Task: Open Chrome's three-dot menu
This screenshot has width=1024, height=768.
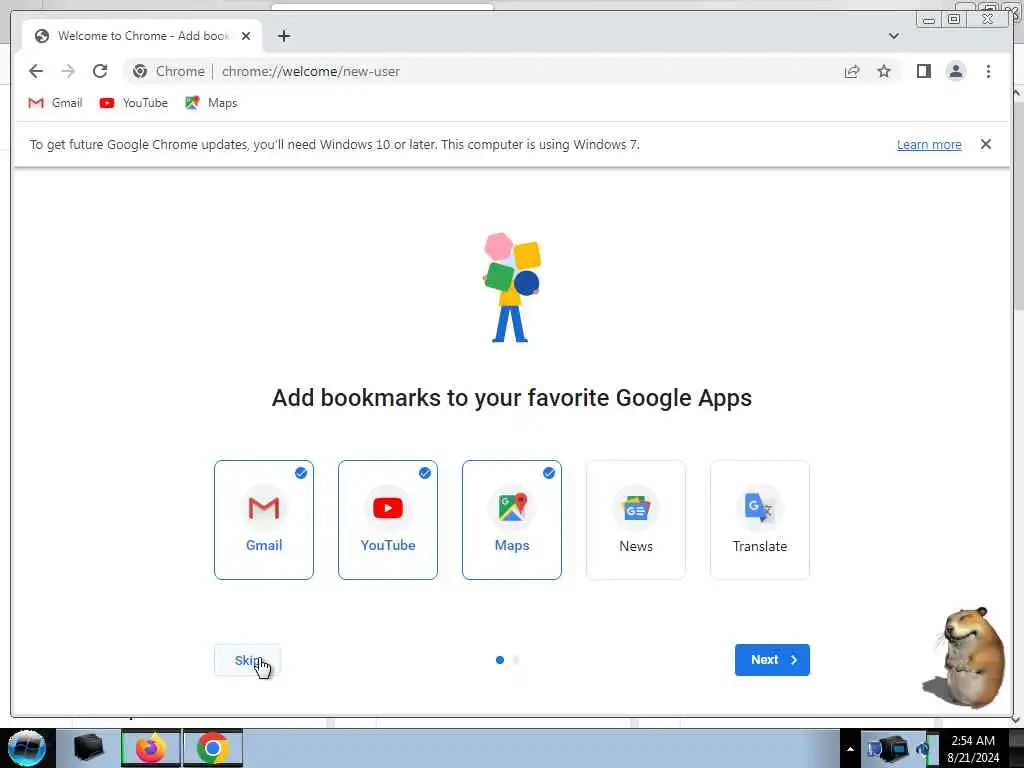Action: pos(988,71)
